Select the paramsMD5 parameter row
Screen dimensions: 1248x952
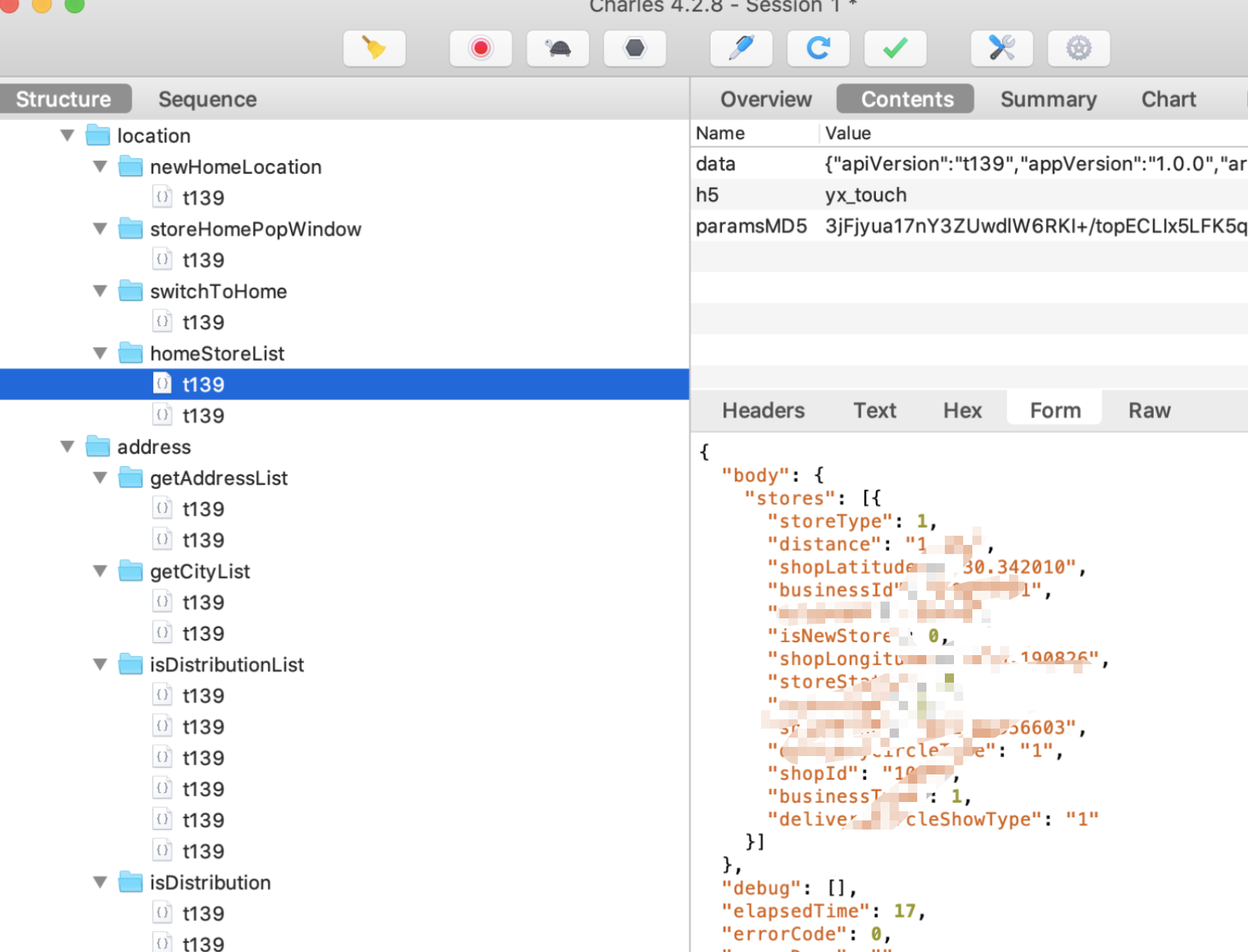[969, 227]
